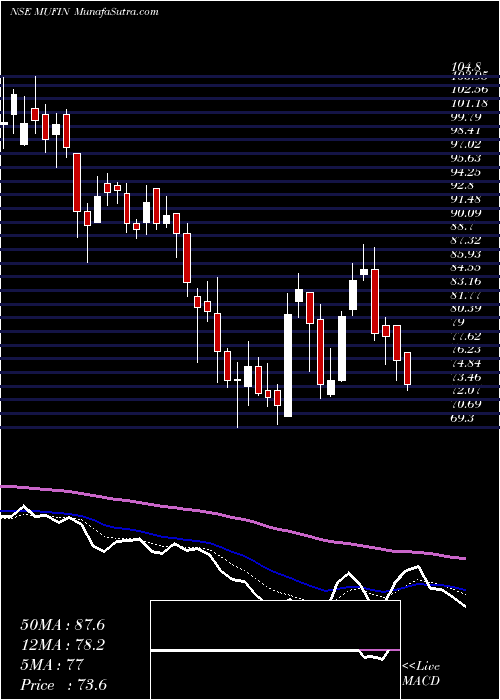Click the 70.69 price axis label
The image size is (500, 700).
point(467,405)
